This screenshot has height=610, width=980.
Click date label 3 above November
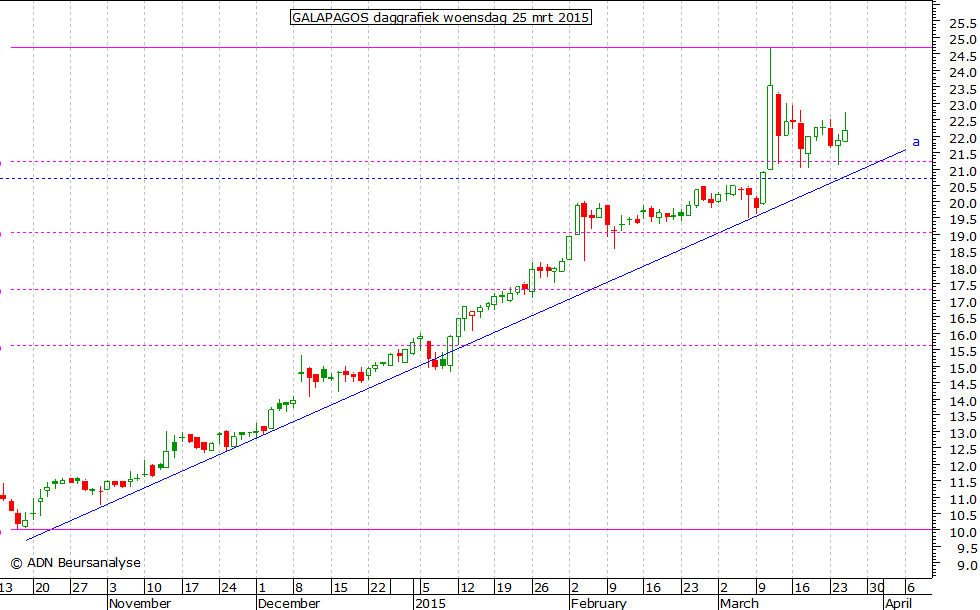[x=113, y=588]
